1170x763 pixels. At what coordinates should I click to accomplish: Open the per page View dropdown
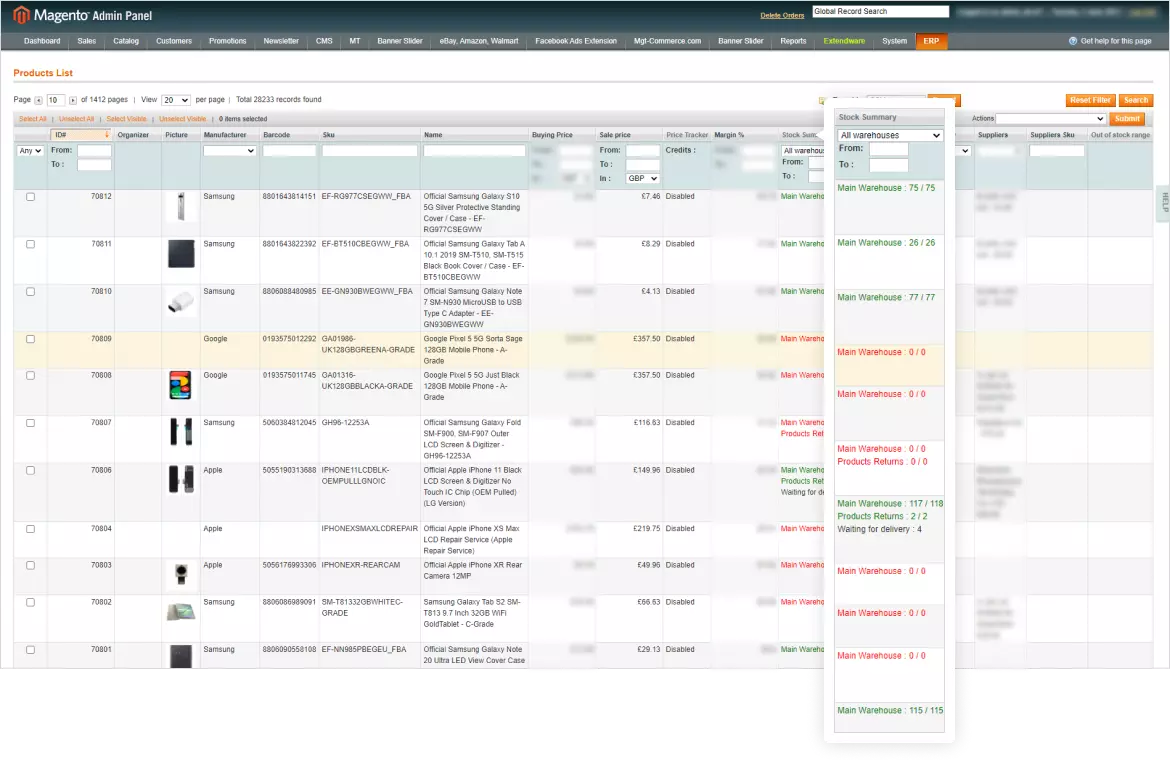(x=176, y=100)
